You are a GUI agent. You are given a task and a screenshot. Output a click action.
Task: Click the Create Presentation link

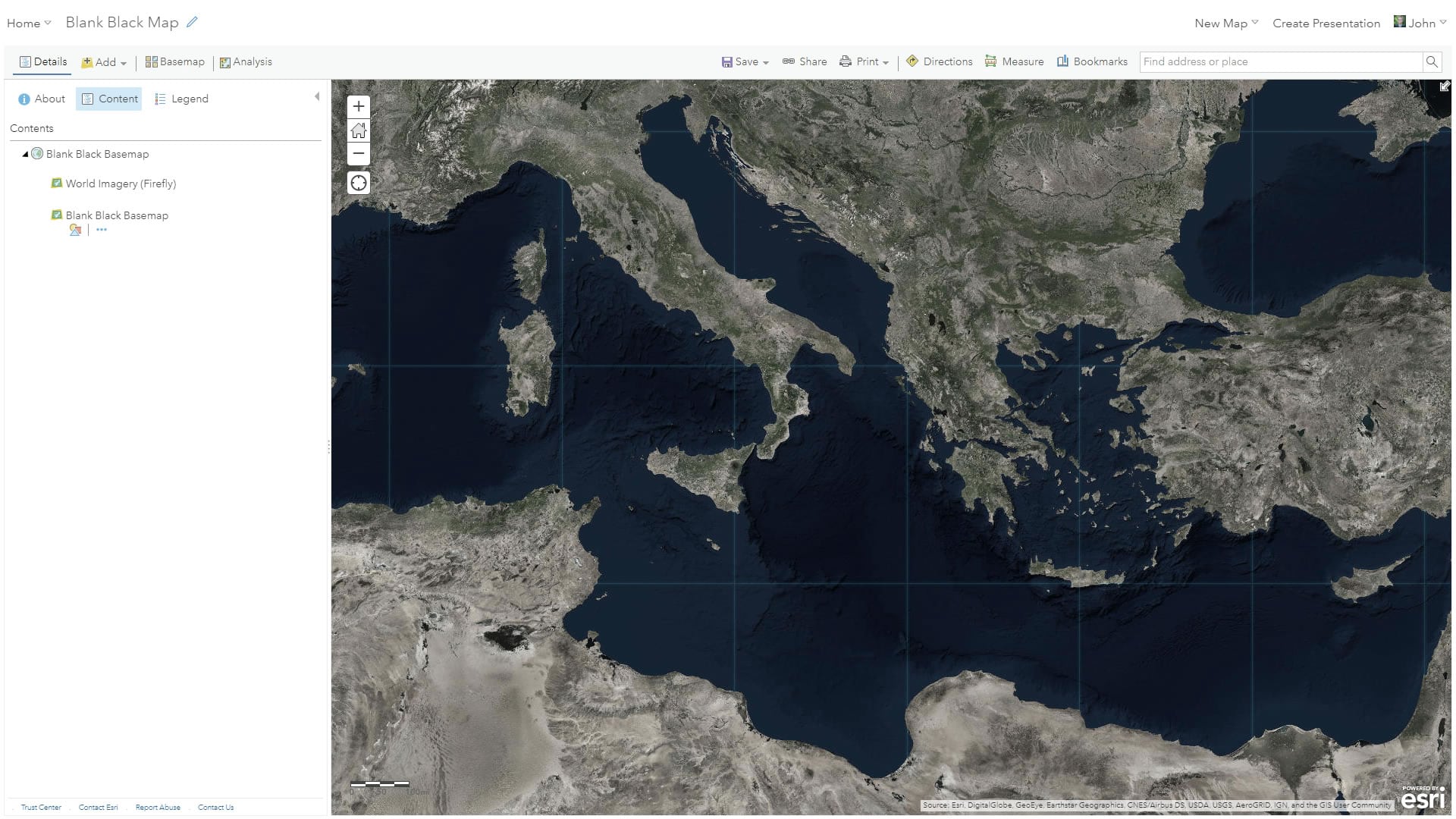point(1326,24)
